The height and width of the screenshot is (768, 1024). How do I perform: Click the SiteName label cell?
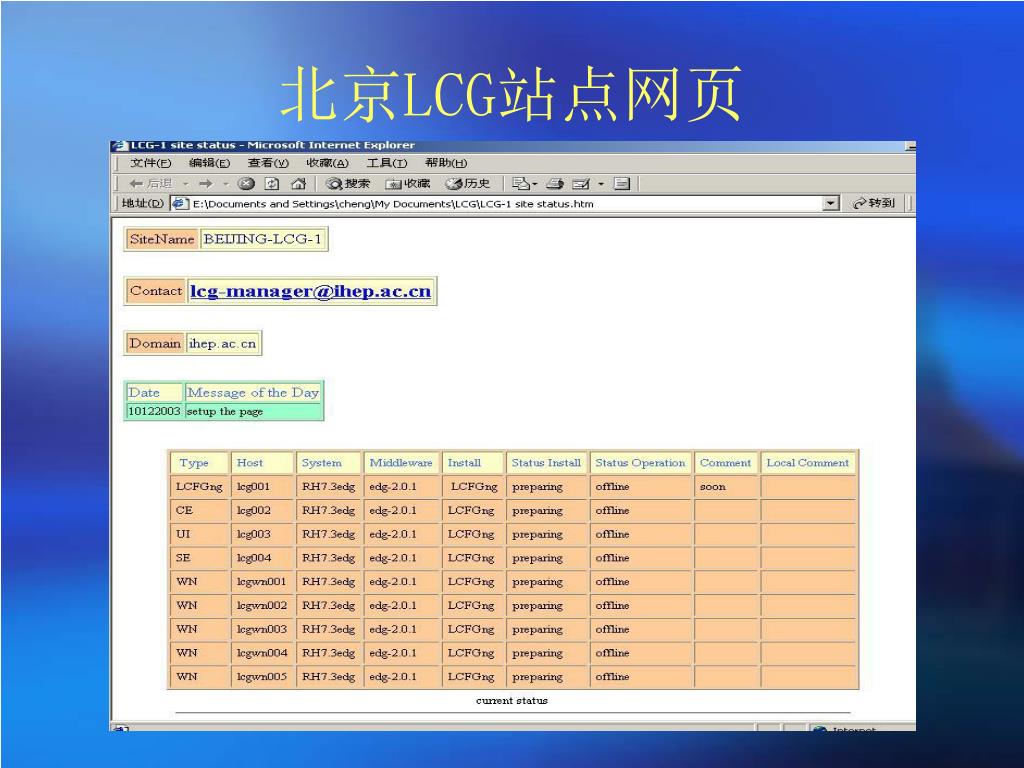(x=162, y=239)
